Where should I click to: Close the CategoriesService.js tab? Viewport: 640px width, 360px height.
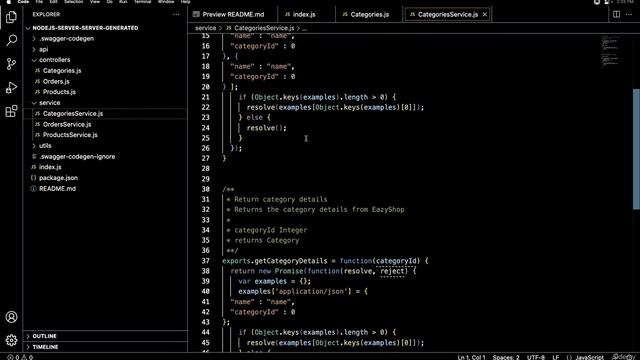[484, 14]
